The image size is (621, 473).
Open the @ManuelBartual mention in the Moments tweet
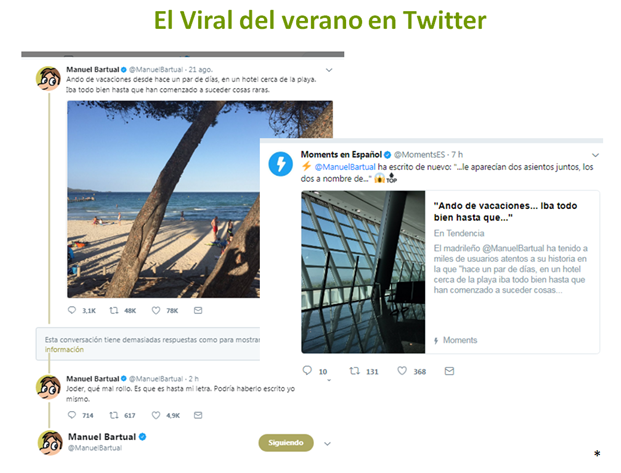click(345, 167)
